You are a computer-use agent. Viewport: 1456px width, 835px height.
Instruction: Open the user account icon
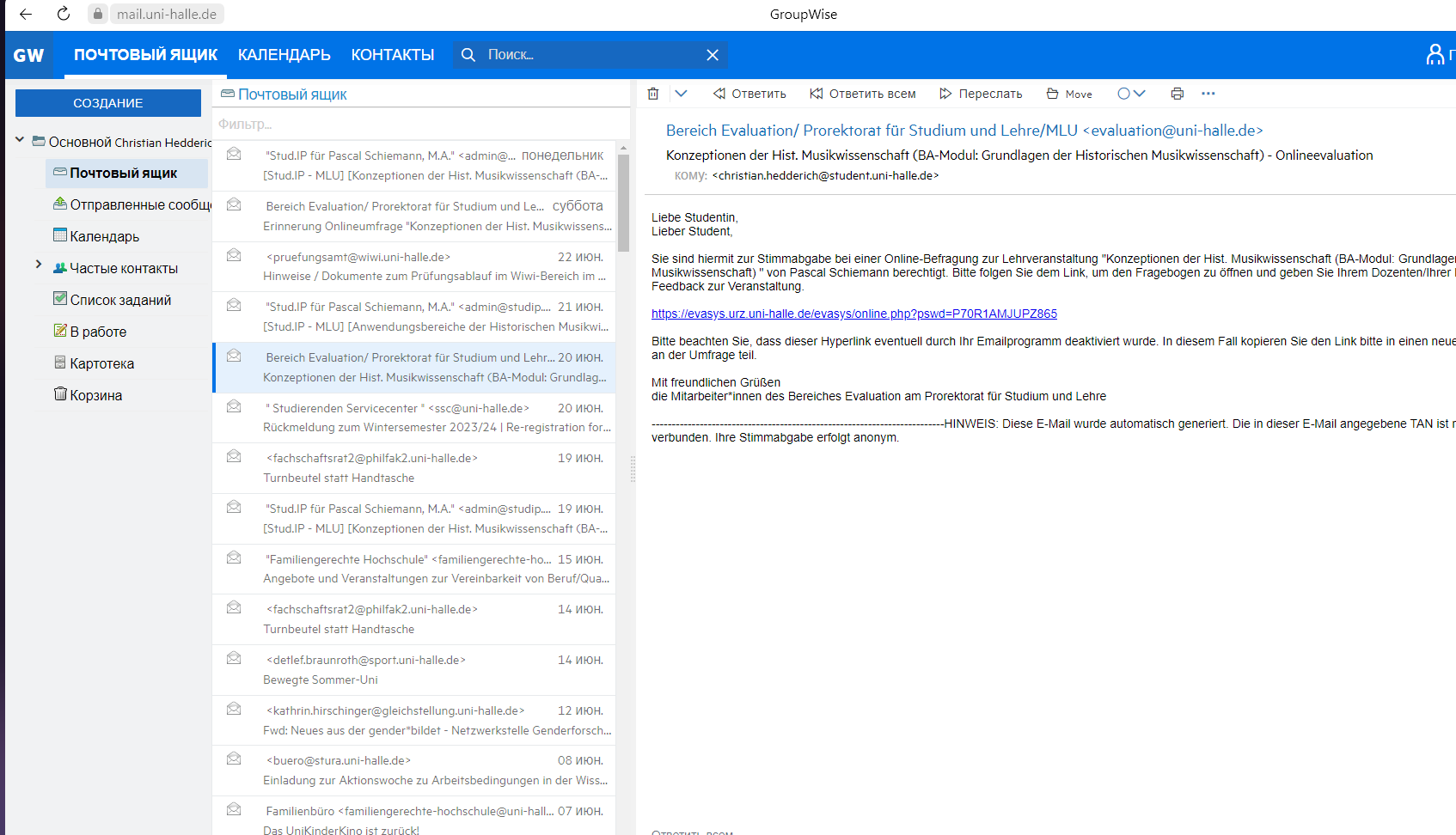click(1435, 54)
